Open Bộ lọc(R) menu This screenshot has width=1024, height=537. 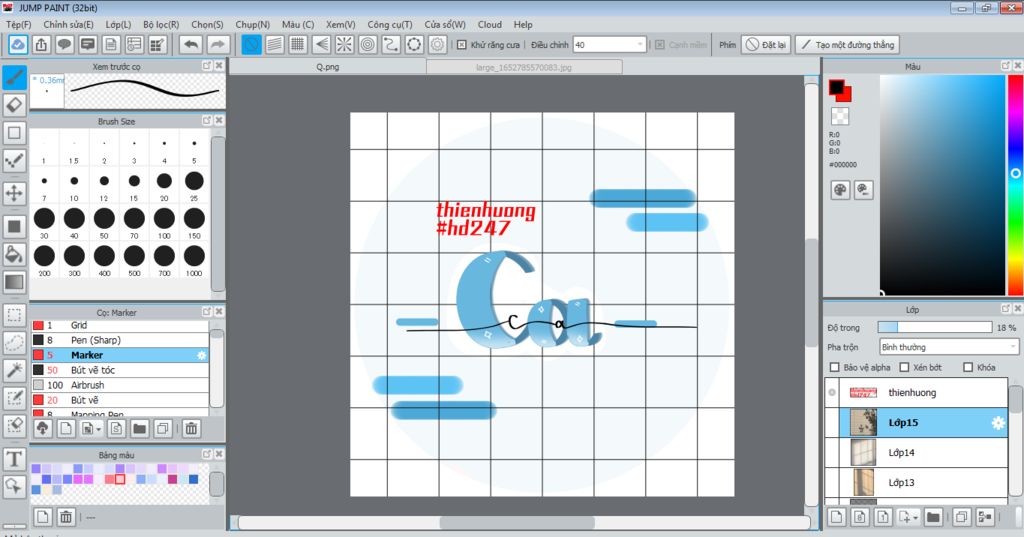[161, 24]
